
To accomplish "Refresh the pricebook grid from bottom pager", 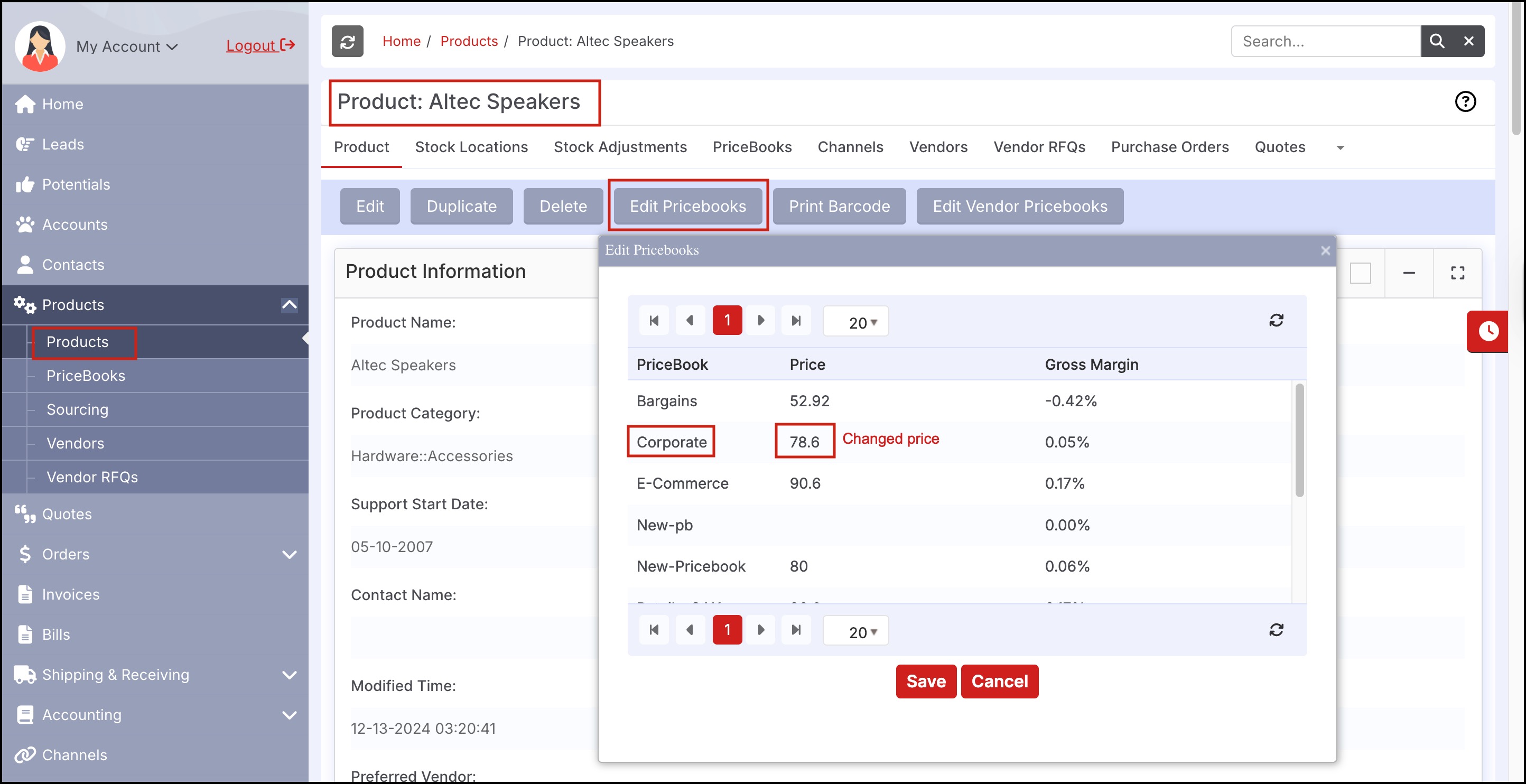I will (x=1276, y=630).
